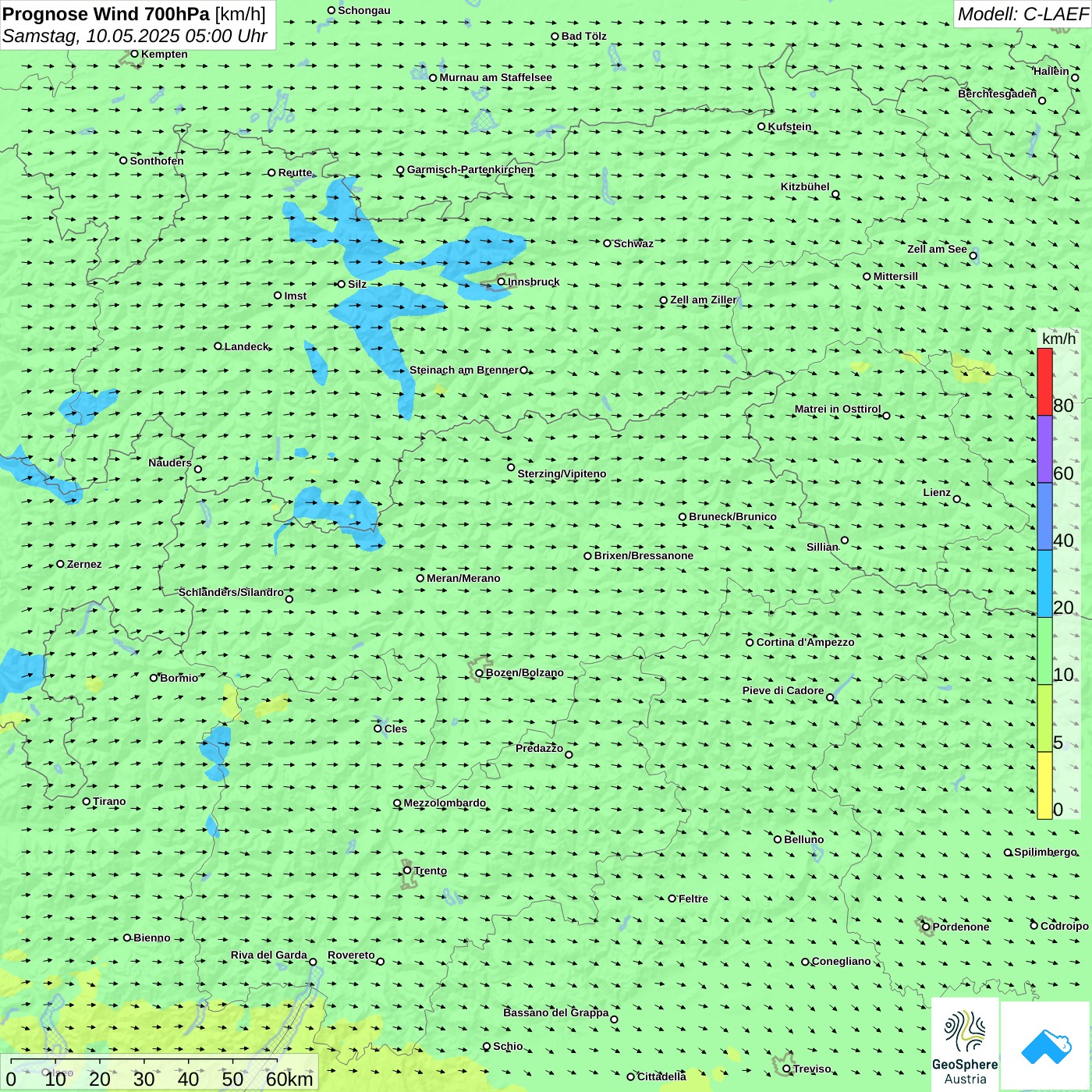Click the 'Zell am See' label

937,249
